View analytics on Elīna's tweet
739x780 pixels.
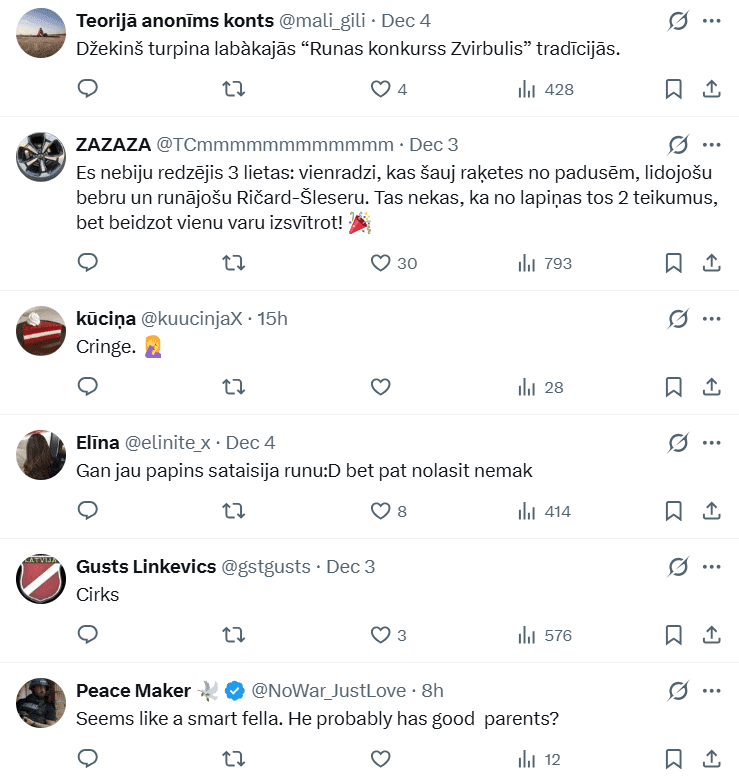545,511
